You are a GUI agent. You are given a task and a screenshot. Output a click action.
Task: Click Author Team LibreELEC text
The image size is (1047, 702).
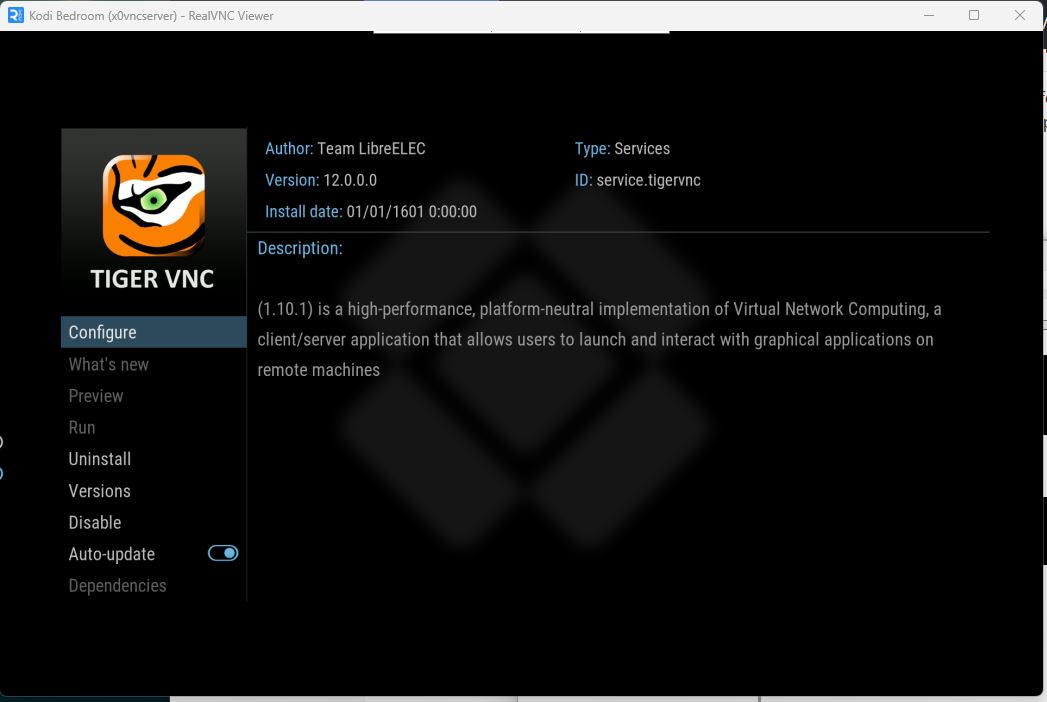[345, 148]
